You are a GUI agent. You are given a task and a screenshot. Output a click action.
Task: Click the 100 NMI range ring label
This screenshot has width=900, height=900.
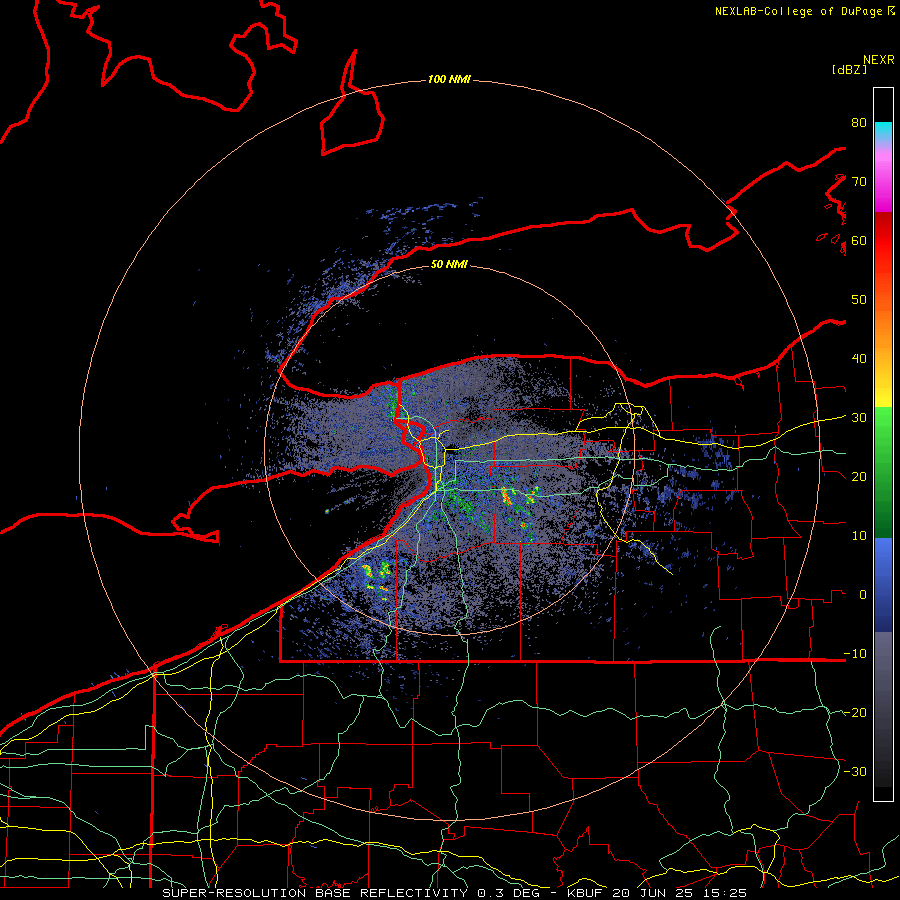[449, 79]
